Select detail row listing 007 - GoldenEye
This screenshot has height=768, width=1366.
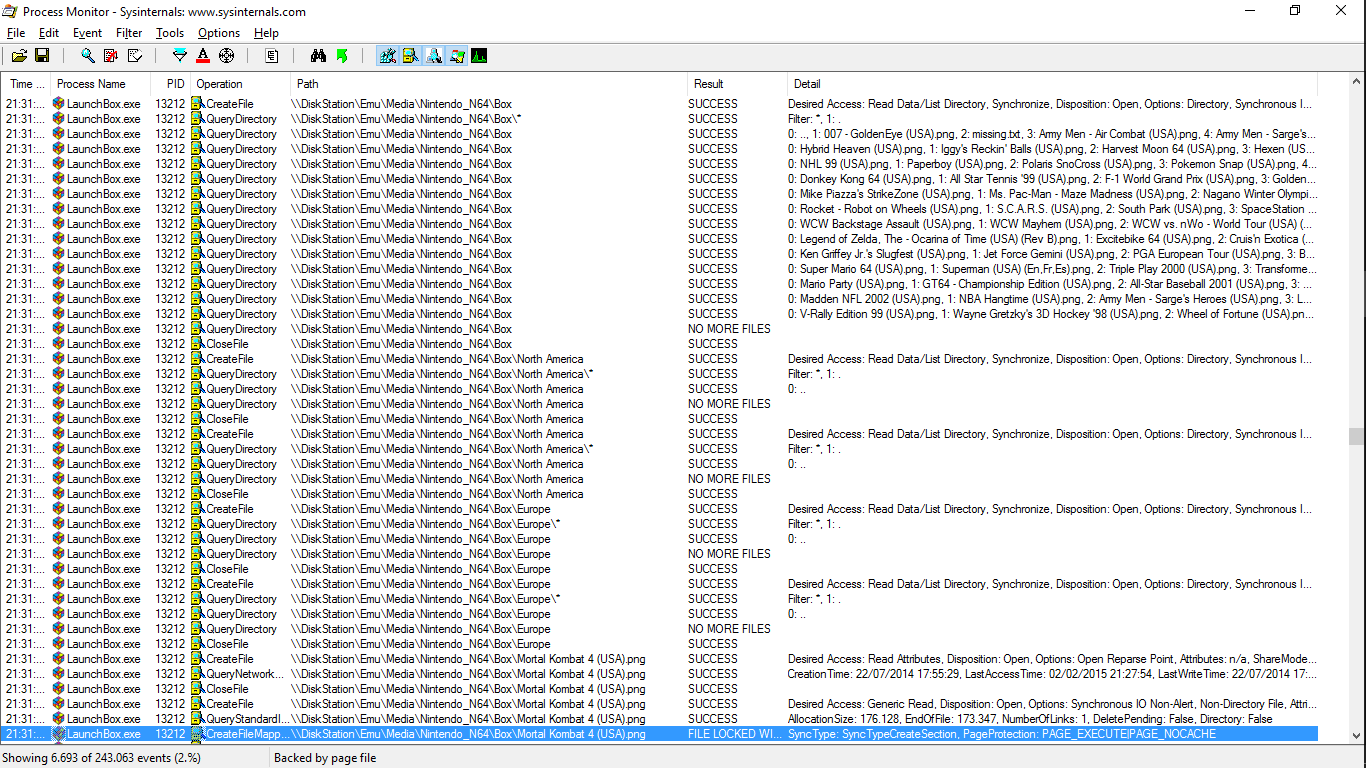coord(1052,134)
